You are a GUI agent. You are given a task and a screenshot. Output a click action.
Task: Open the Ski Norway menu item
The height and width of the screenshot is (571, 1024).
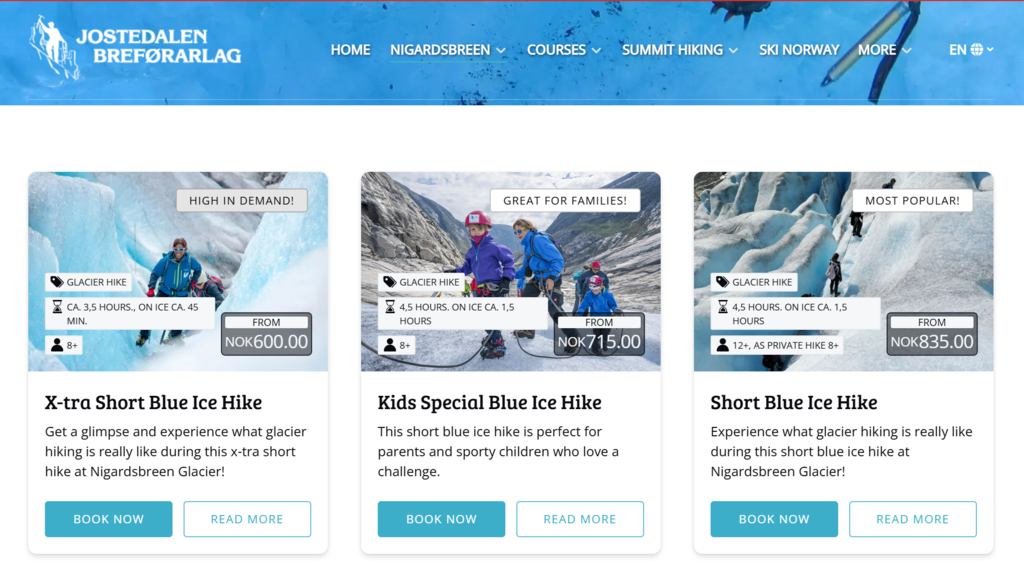pos(799,50)
